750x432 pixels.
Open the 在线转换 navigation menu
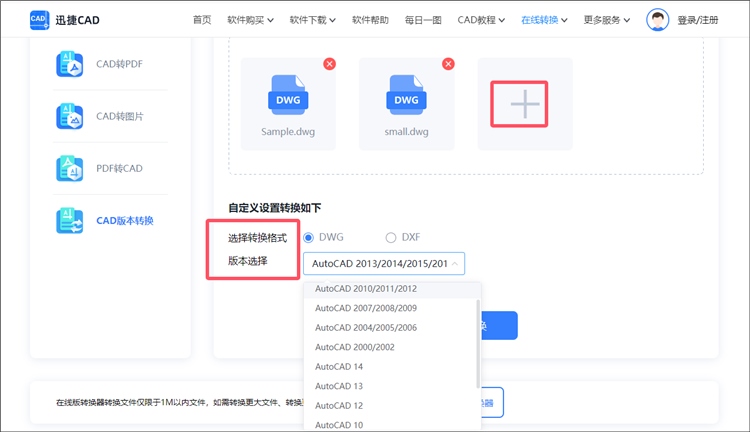(x=545, y=19)
